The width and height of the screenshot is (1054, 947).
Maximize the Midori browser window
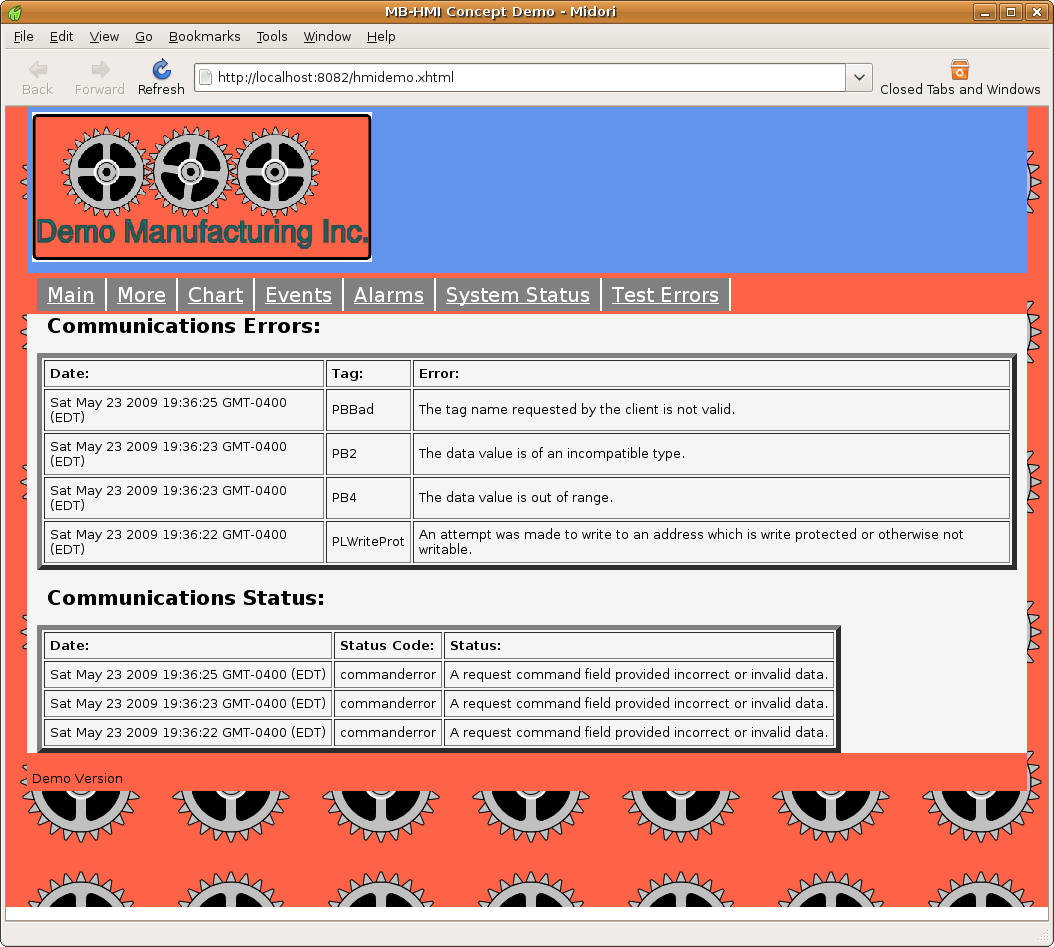(1011, 12)
